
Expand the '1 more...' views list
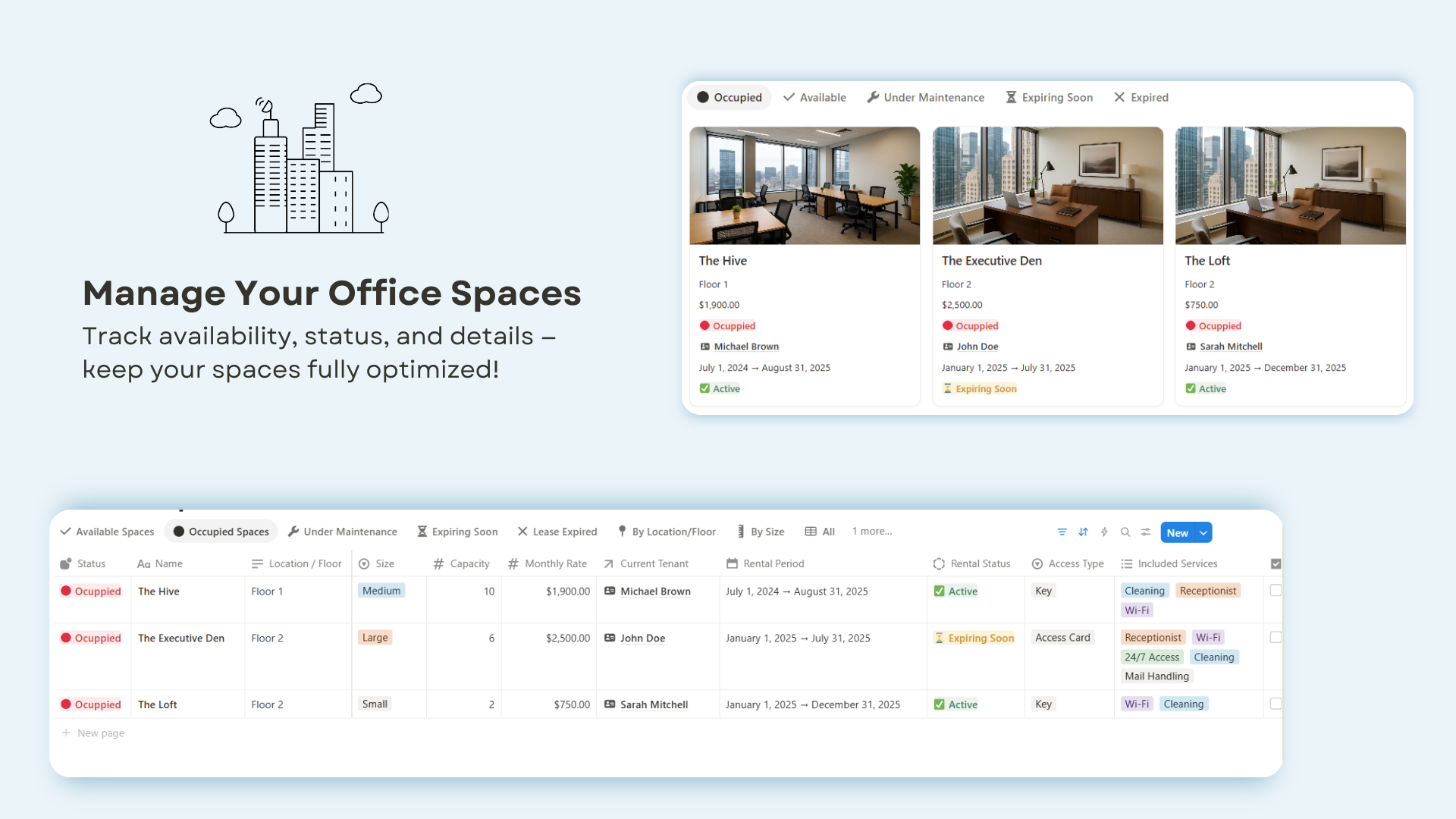(x=872, y=531)
